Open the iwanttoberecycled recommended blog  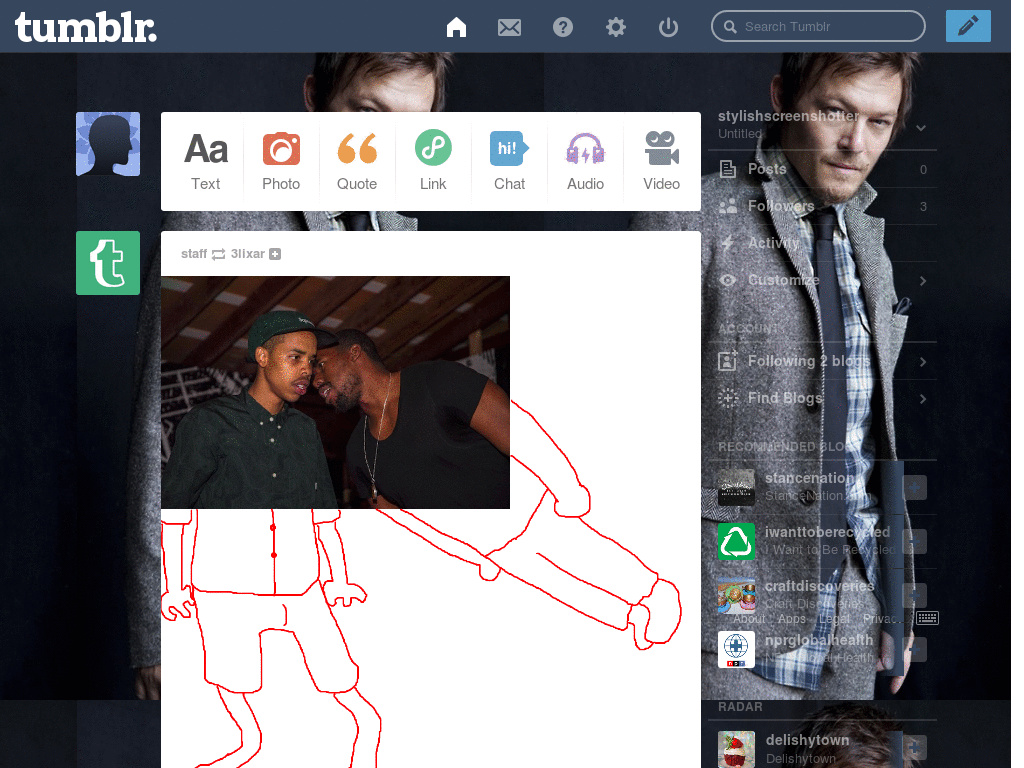827,532
